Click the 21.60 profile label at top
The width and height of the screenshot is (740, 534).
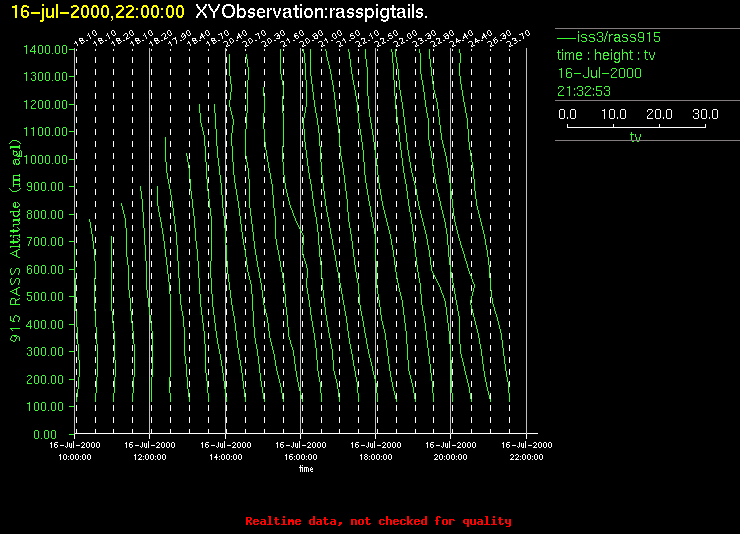point(293,38)
